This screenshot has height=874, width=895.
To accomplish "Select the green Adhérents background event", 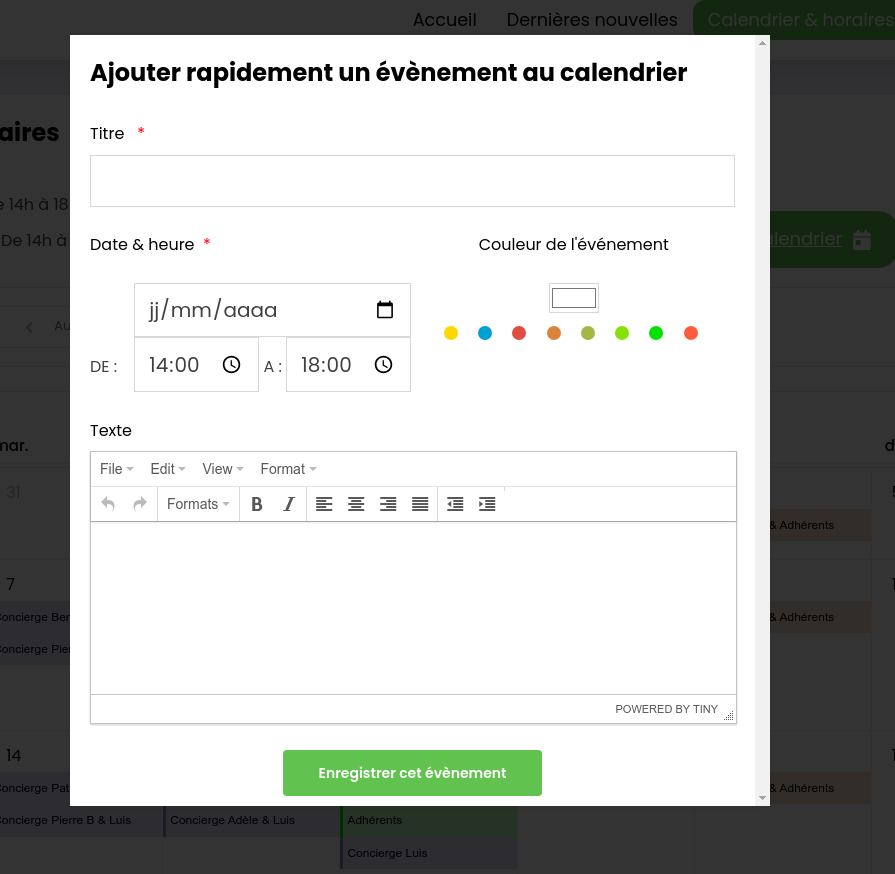I will tap(429, 821).
